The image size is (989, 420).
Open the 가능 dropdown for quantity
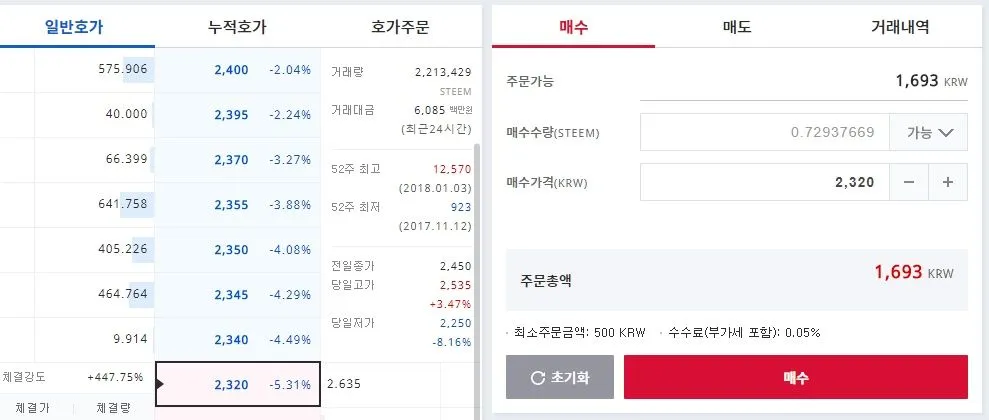tap(928, 131)
